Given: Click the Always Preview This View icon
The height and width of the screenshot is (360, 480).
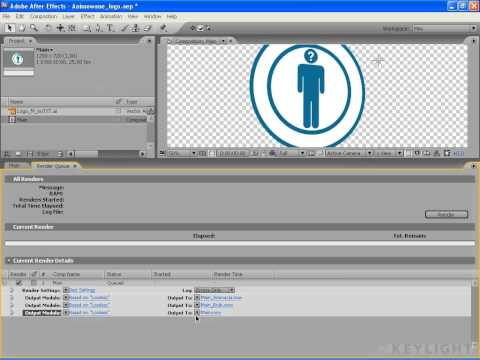Looking at the screenshot, I should (x=162, y=153).
